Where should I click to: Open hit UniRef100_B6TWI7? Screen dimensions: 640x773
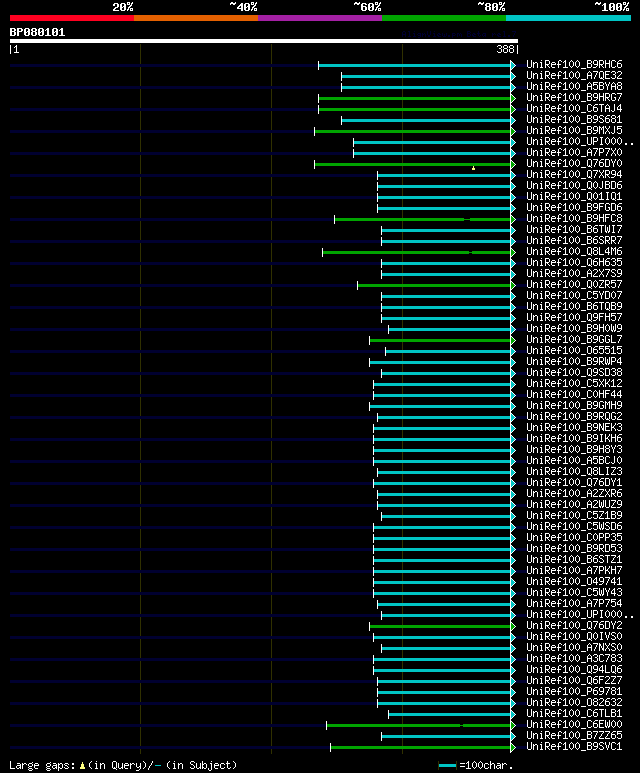(574, 230)
